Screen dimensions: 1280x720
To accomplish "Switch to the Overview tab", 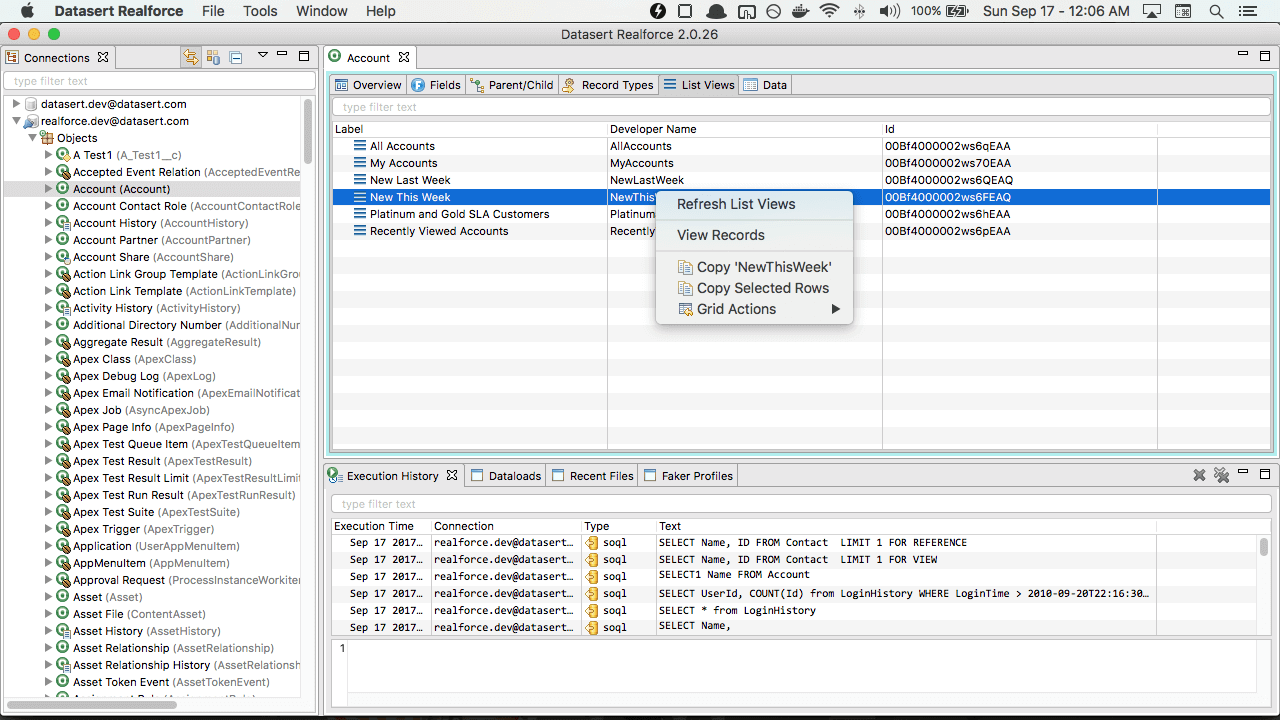I will point(368,85).
